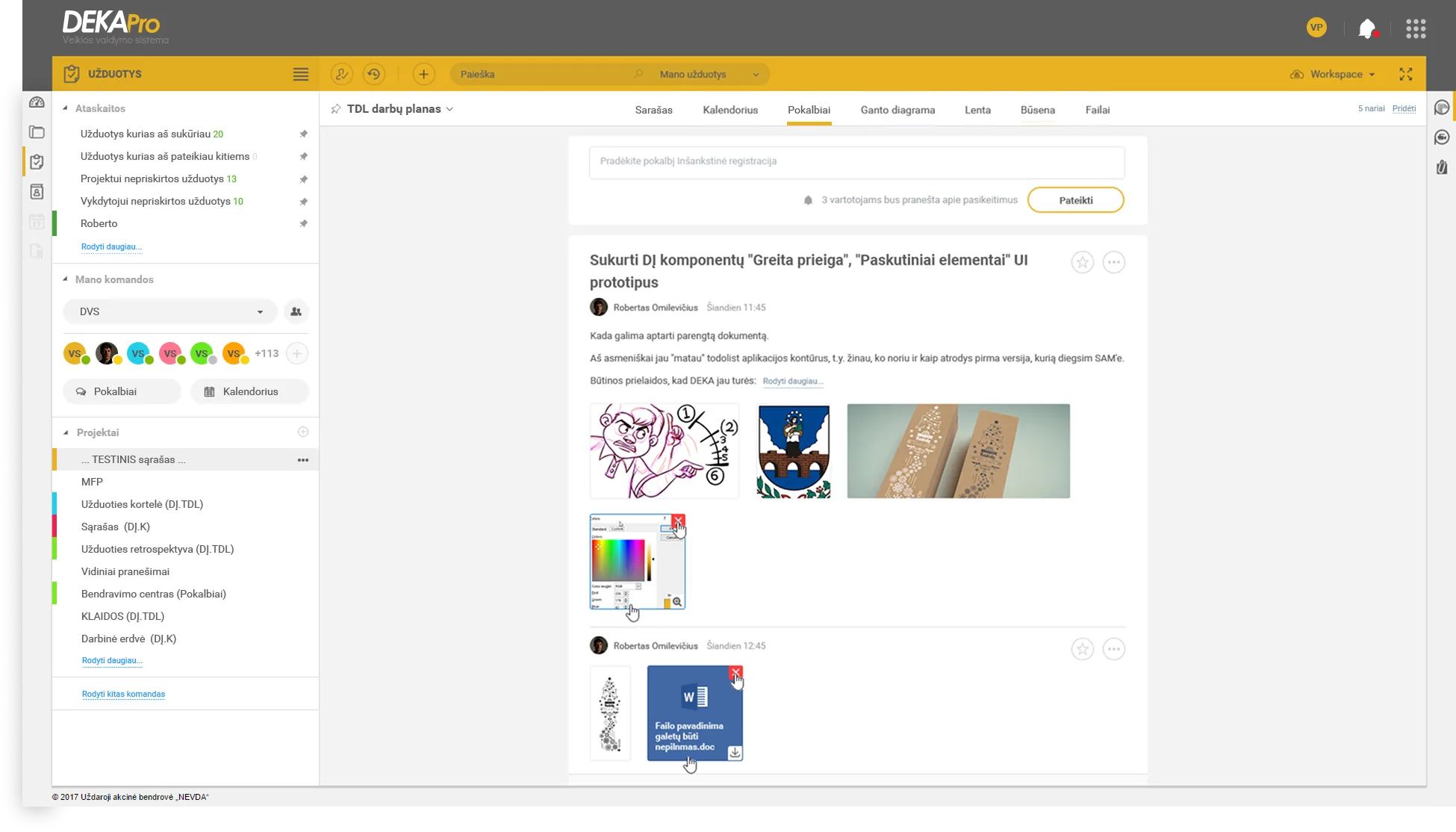Image resolution: width=1456 pixels, height=832 pixels.
Task: Star the 12:45 post by Robertas
Action: 1083,649
